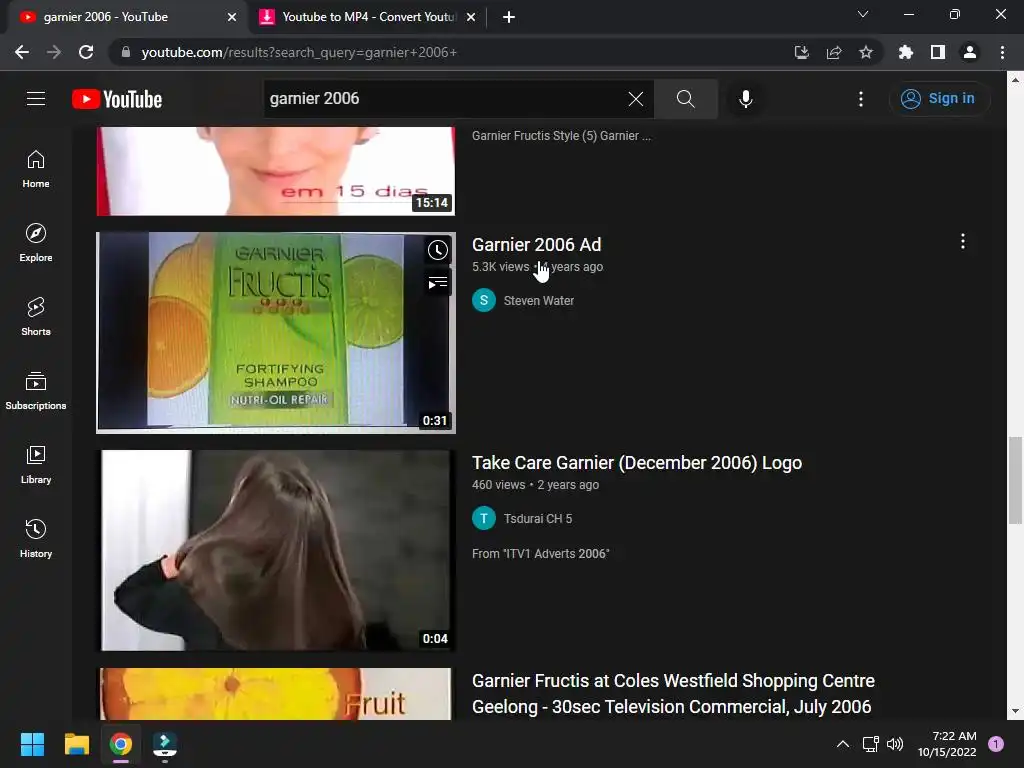The image size is (1024, 768).
Task: Open the Tsdurai CH 5 channel
Action: pyautogui.click(x=537, y=519)
